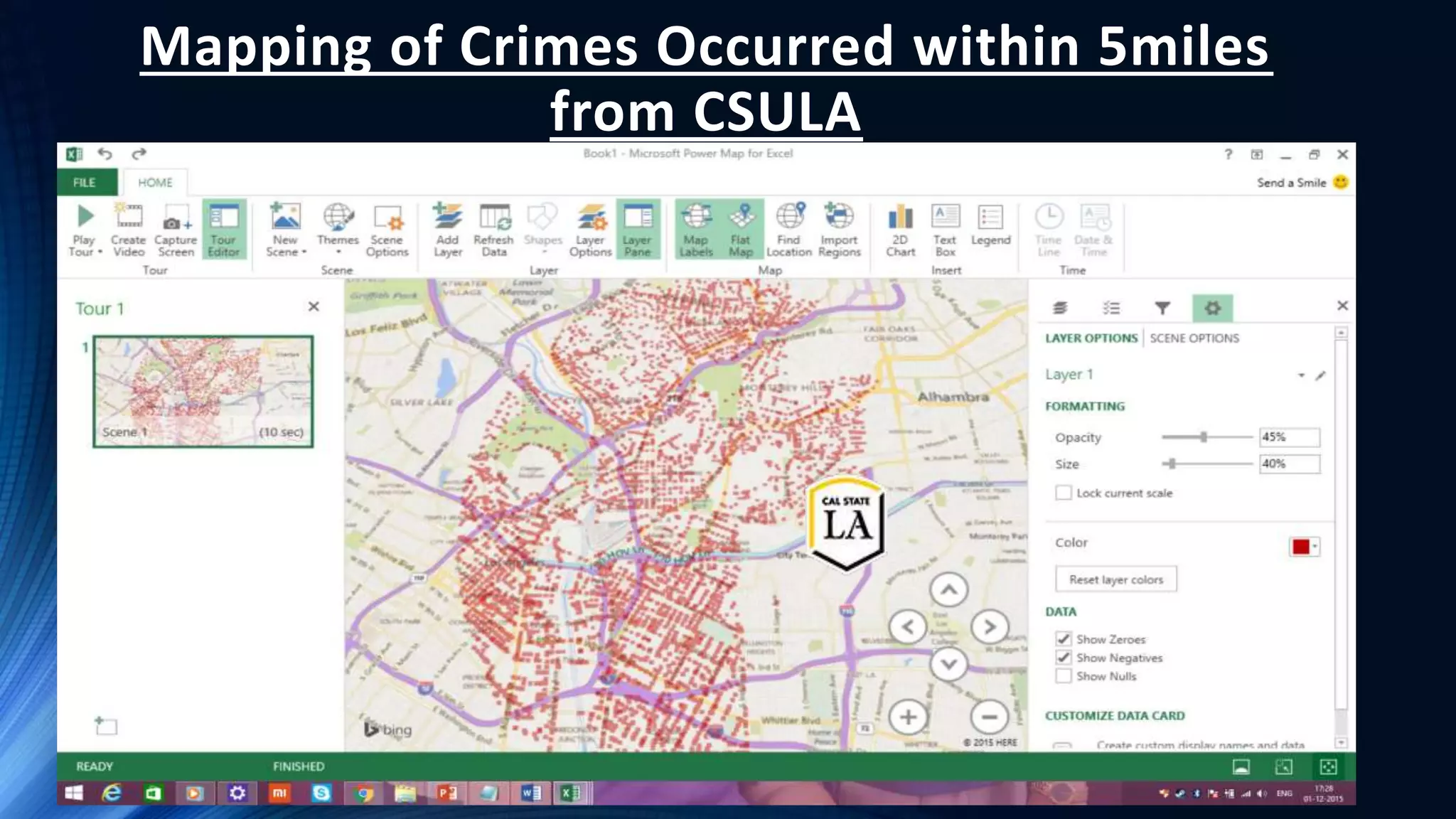This screenshot has width=1456, height=819.
Task: Toggle the Flat Map view
Action: (741, 229)
